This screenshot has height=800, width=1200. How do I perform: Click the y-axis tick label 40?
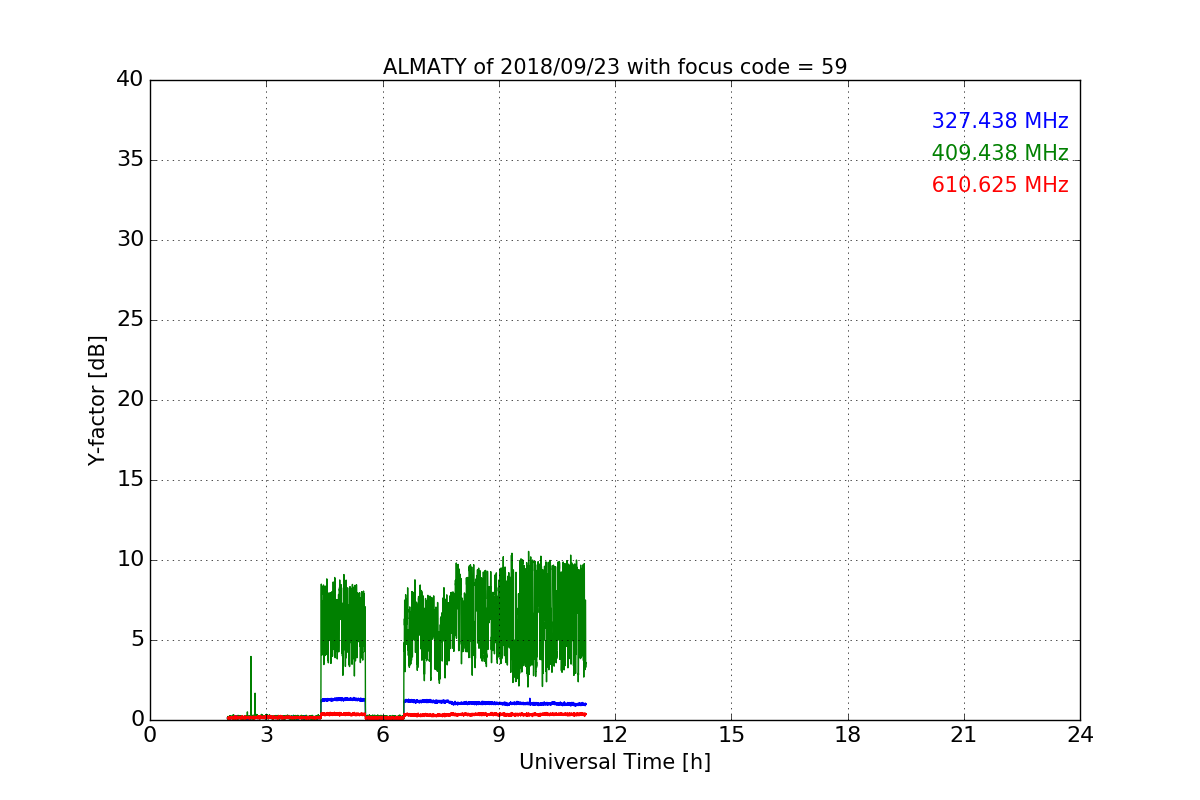pyautogui.click(x=130, y=80)
